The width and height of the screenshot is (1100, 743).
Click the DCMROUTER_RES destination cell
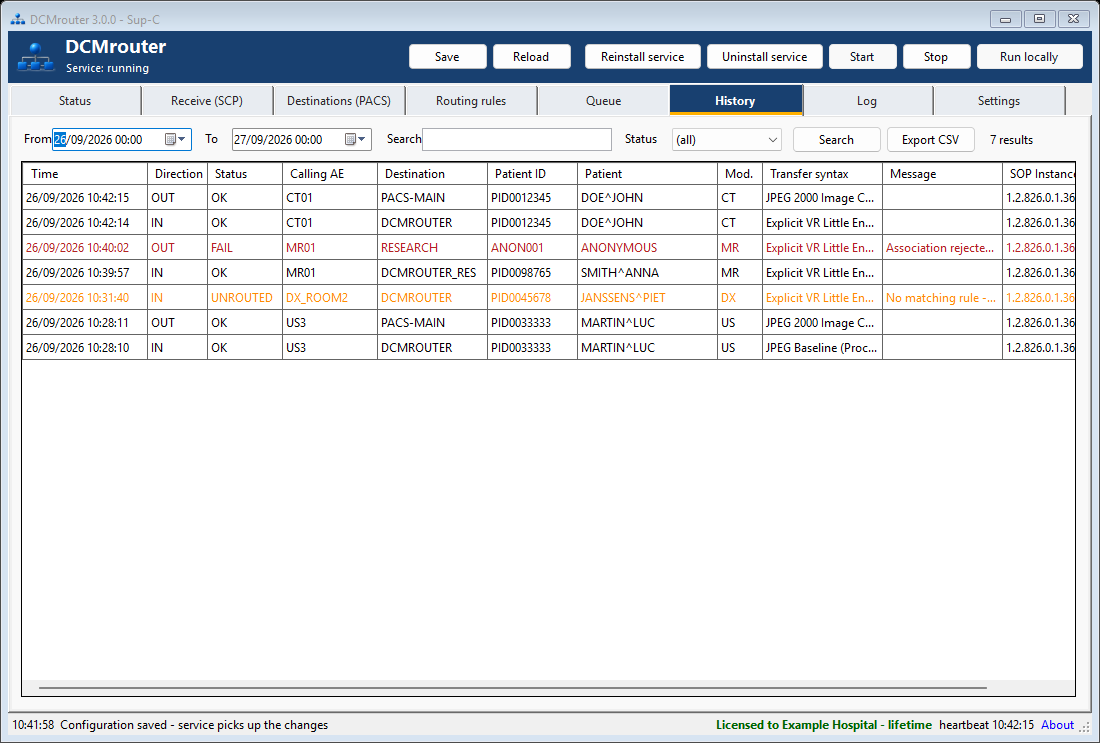point(432,273)
